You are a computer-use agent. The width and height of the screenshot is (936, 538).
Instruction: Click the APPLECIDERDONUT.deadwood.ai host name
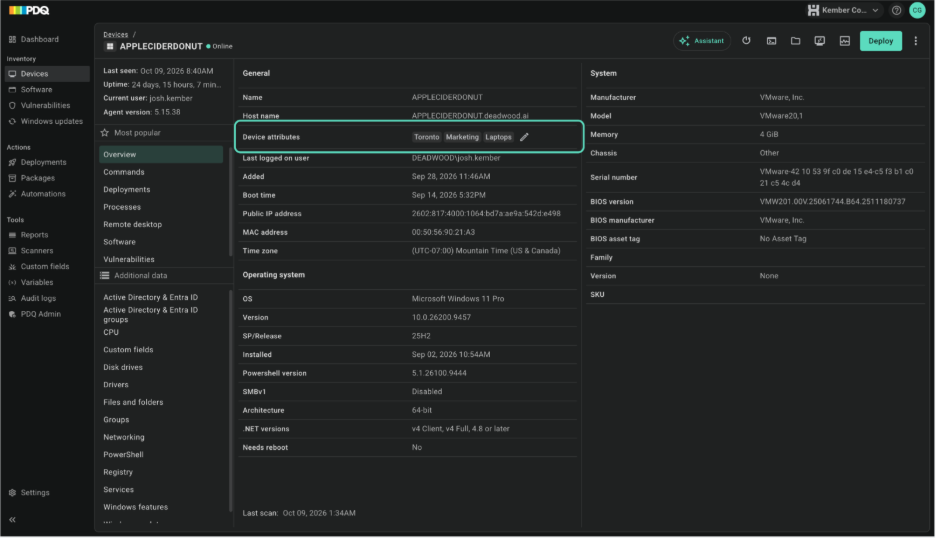point(470,116)
